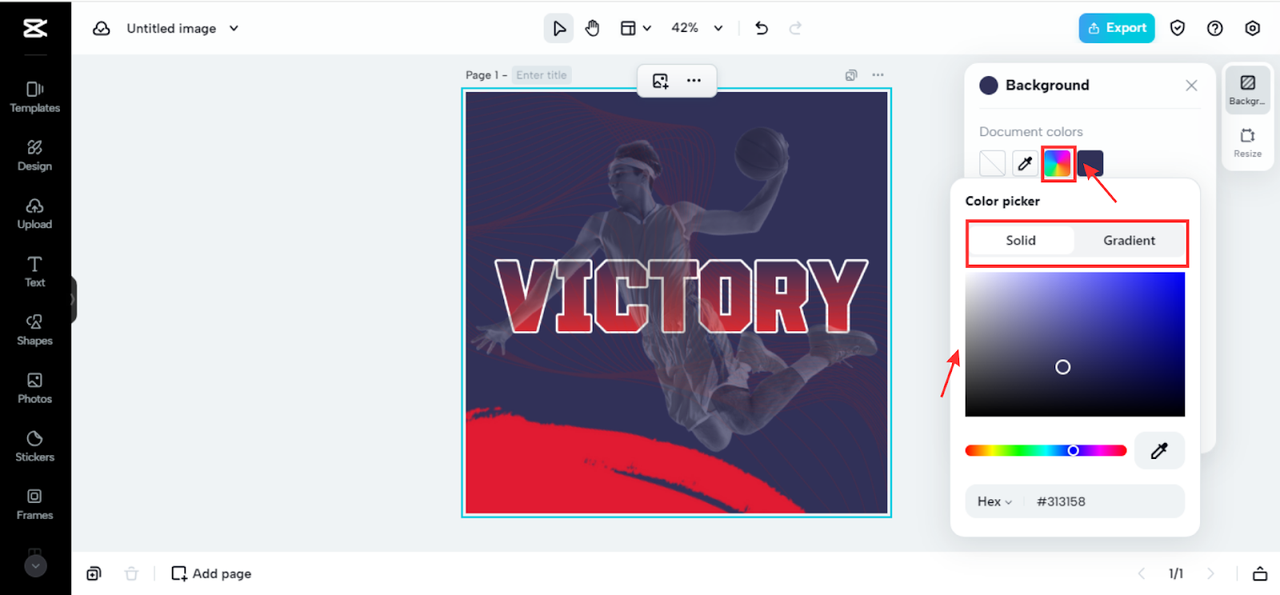Screen dimensions: 1280x595
Task: Open more options above canvas
Action: (694, 81)
